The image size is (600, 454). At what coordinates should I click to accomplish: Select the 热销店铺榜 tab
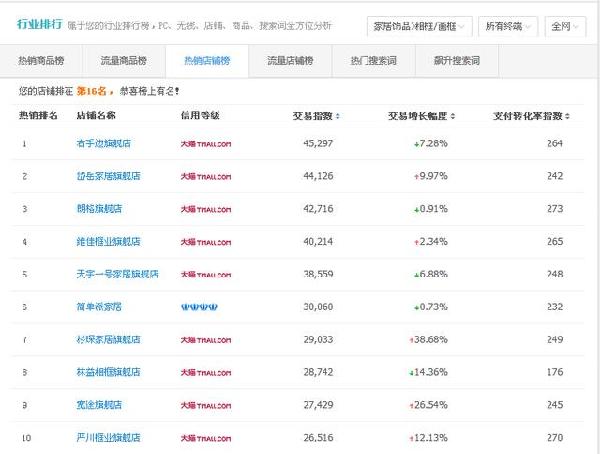pyautogui.click(x=207, y=61)
